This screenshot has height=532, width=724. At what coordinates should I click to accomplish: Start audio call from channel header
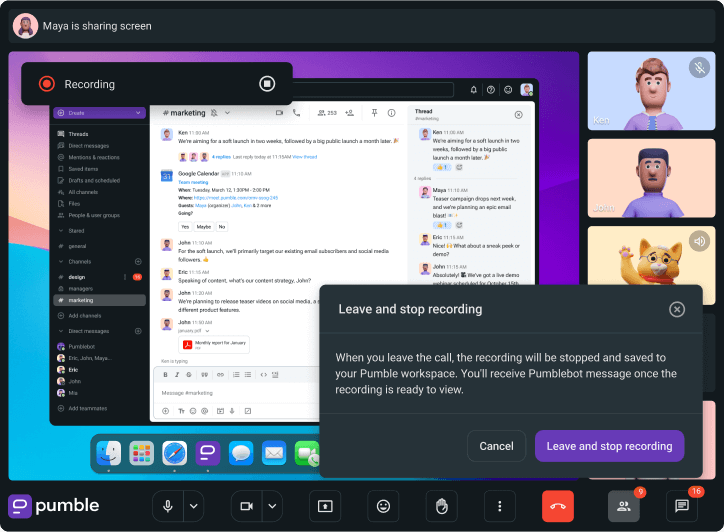click(296, 113)
